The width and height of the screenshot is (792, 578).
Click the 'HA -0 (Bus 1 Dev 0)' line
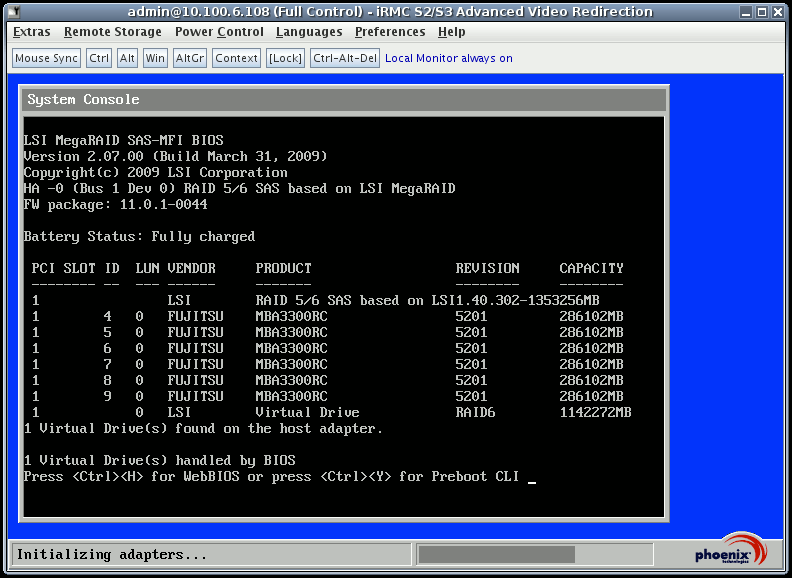click(x=239, y=188)
